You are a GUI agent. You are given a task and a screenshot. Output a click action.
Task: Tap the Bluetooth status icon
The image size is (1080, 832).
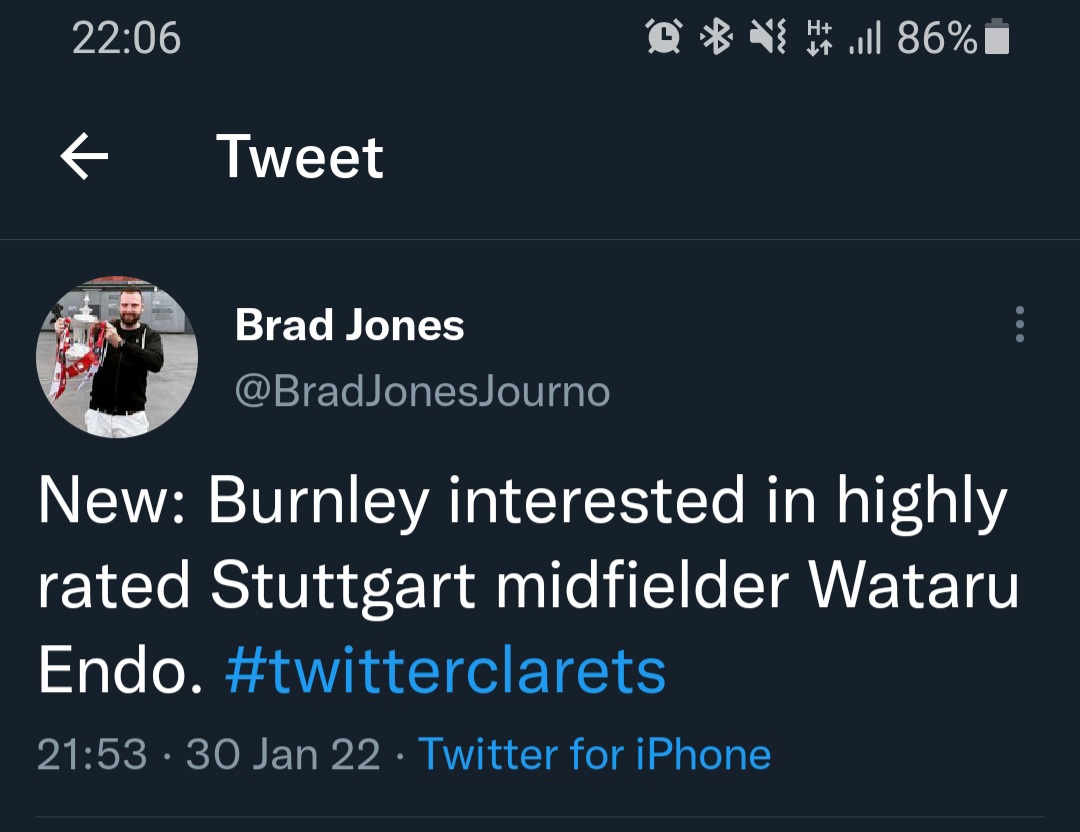coord(715,38)
